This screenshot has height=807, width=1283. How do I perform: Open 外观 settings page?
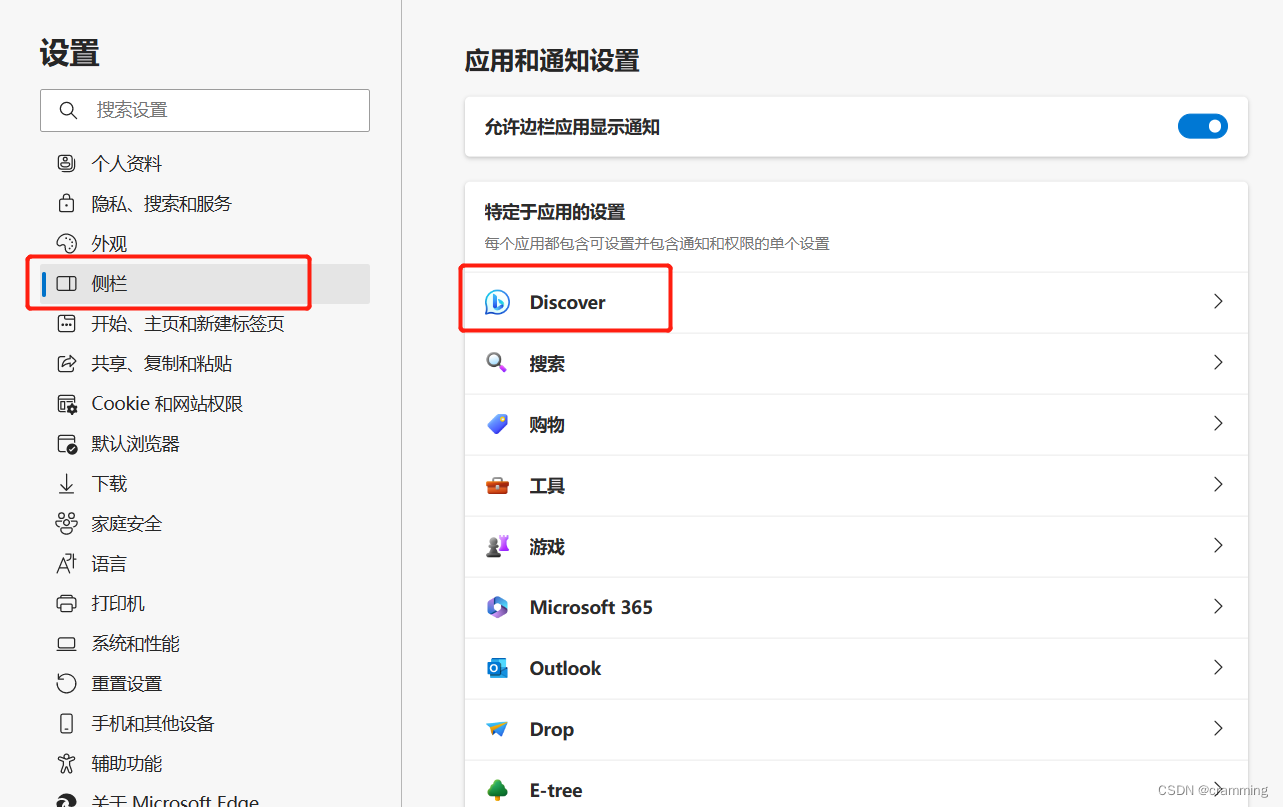pyautogui.click(x=205, y=243)
